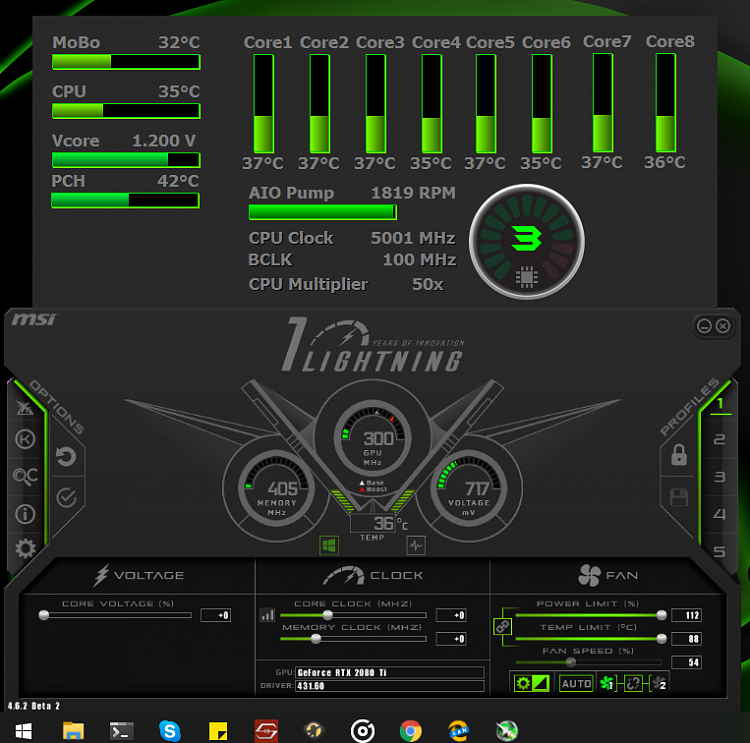Image resolution: width=750 pixels, height=743 pixels.
Task: Apply settings with the checkmark icon
Action: [x=66, y=498]
